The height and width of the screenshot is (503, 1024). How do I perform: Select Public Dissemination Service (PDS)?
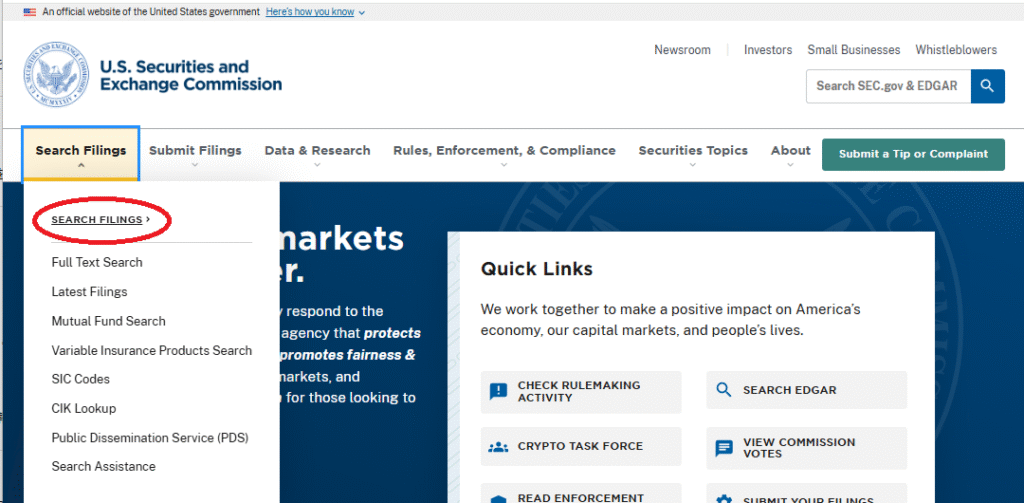point(150,438)
